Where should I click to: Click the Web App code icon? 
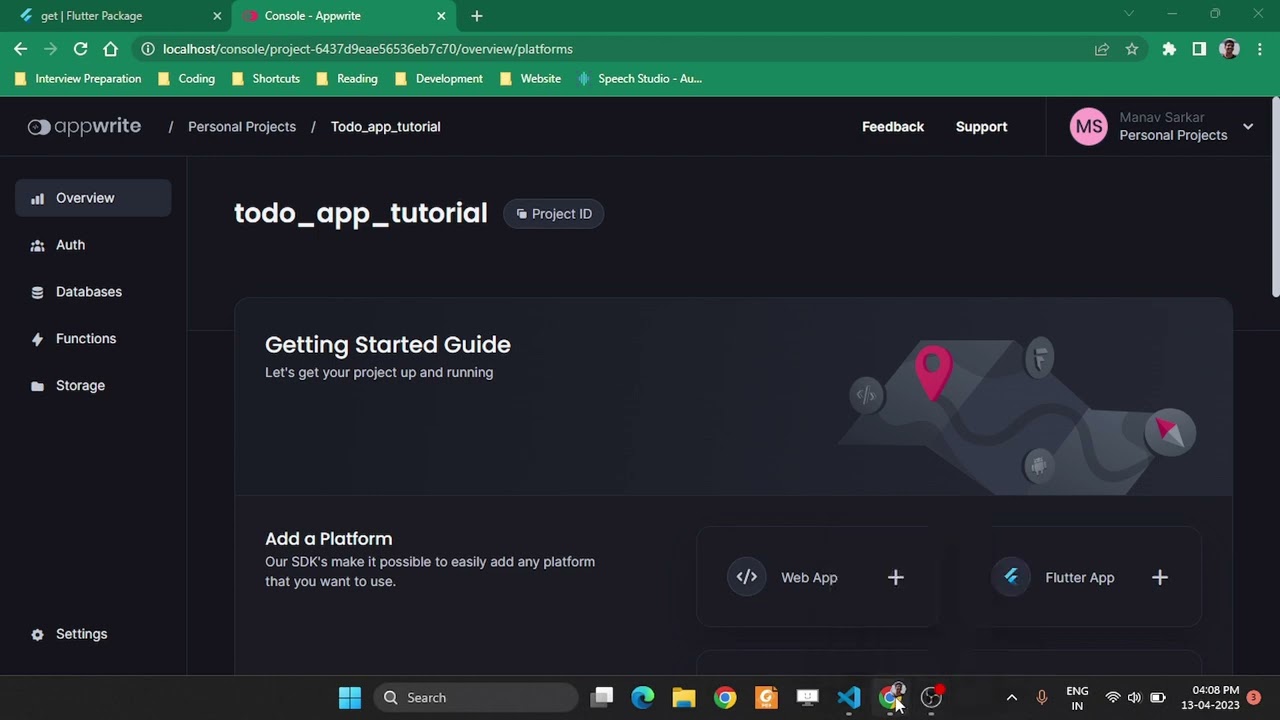pos(747,577)
